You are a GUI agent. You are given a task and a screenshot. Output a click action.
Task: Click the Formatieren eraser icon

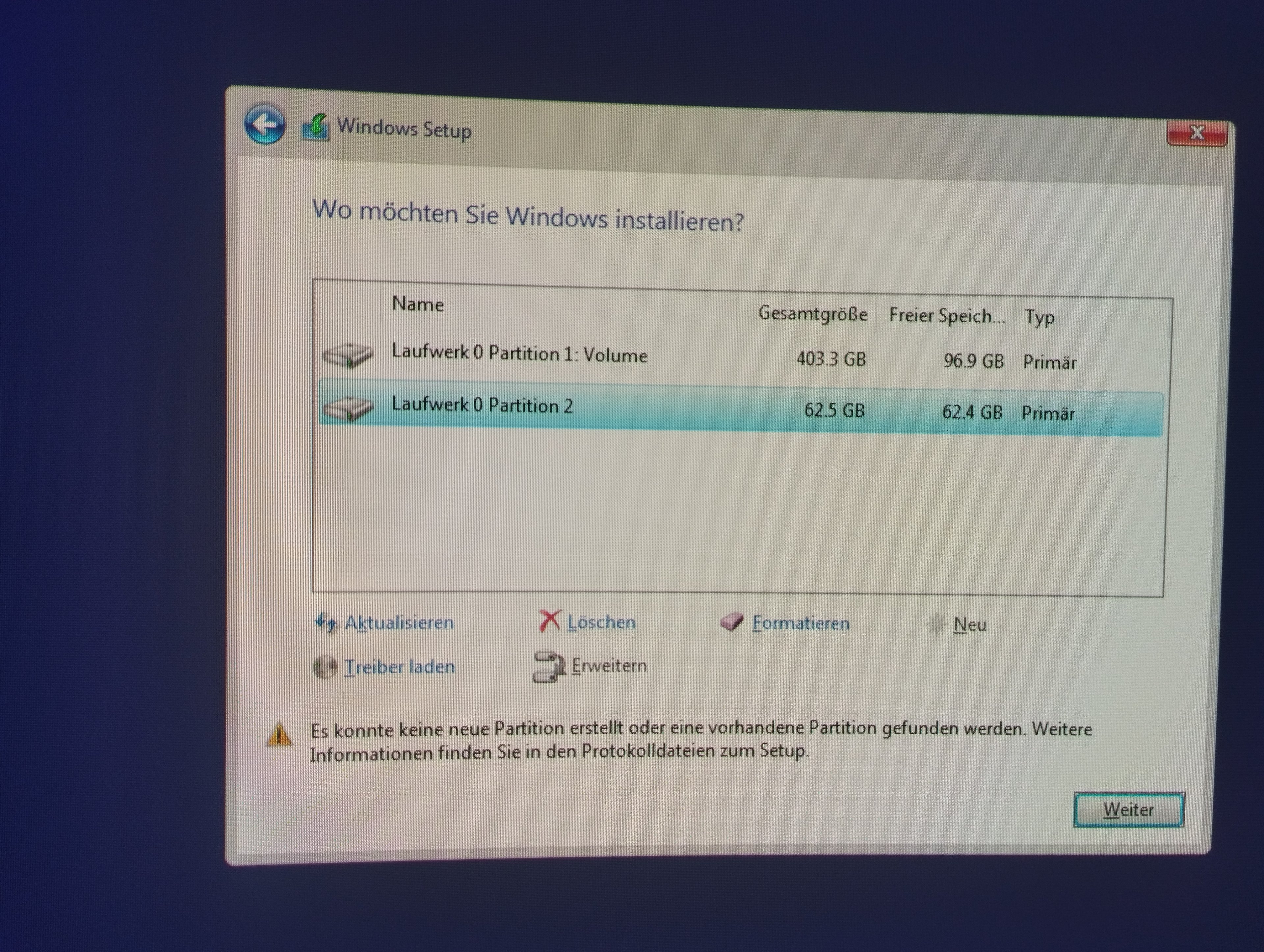tap(731, 622)
